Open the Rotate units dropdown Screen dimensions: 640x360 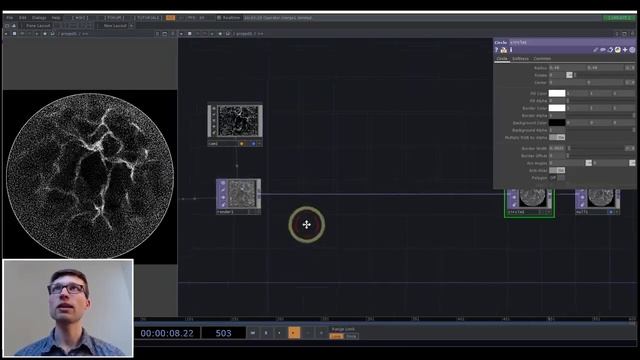coord(569,75)
